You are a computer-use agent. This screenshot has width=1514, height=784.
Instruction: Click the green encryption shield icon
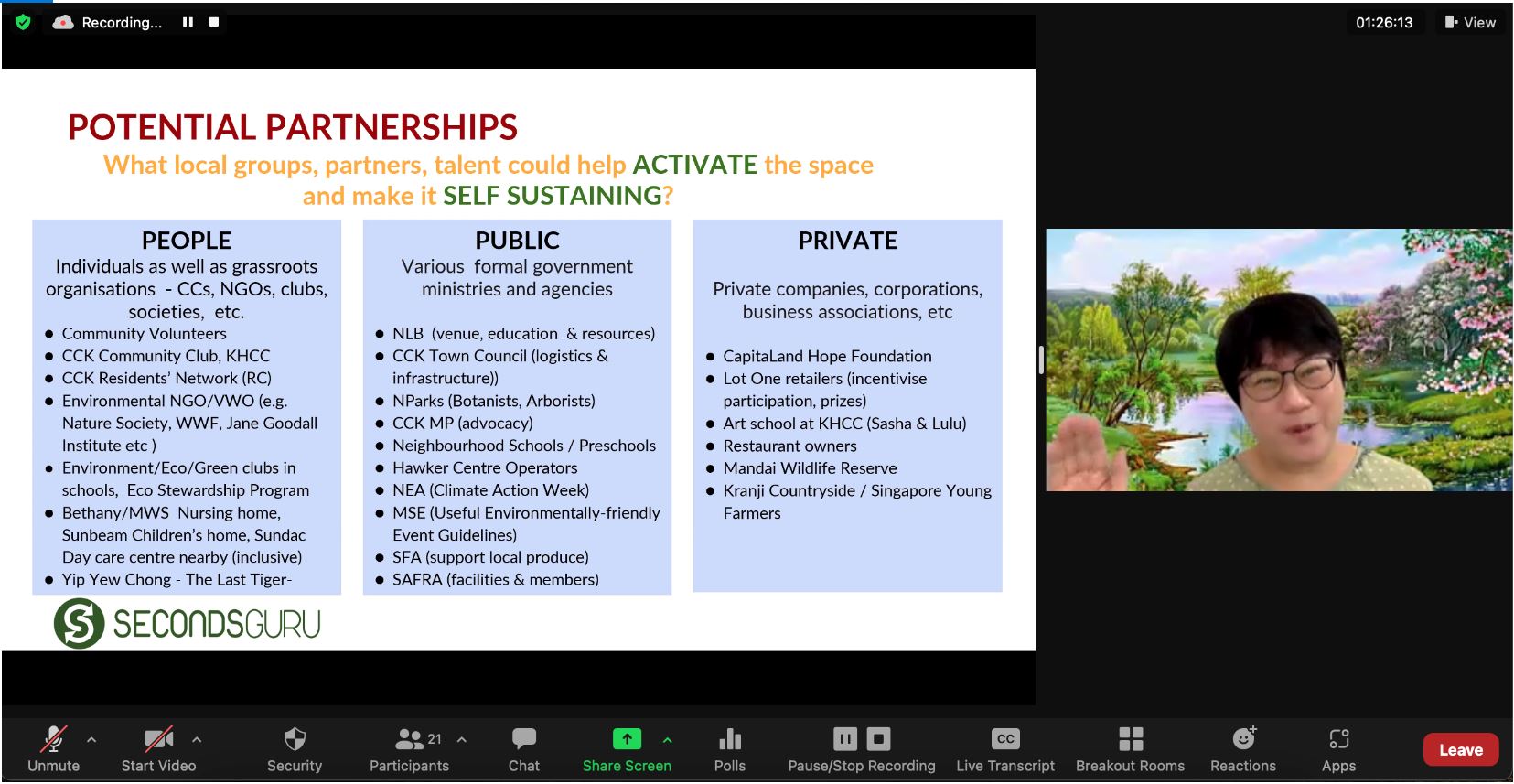click(23, 22)
